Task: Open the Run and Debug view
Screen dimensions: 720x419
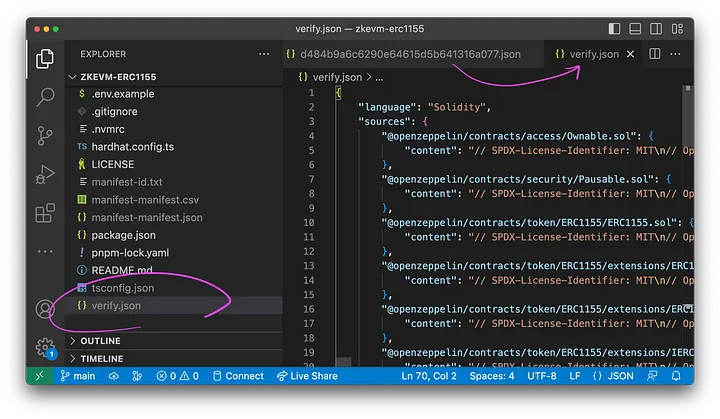Action: point(45,174)
